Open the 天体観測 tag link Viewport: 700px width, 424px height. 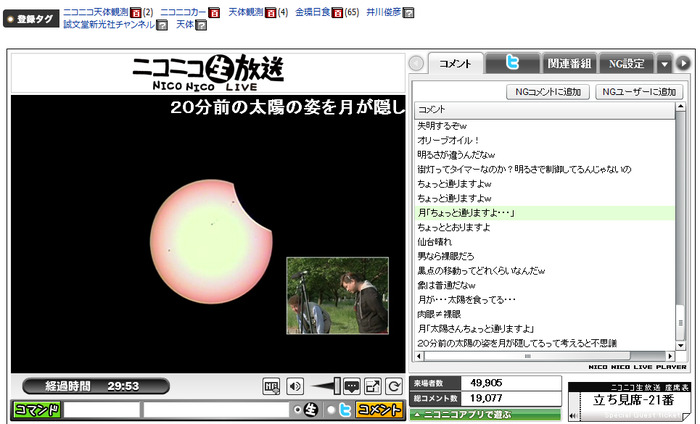(246, 12)
